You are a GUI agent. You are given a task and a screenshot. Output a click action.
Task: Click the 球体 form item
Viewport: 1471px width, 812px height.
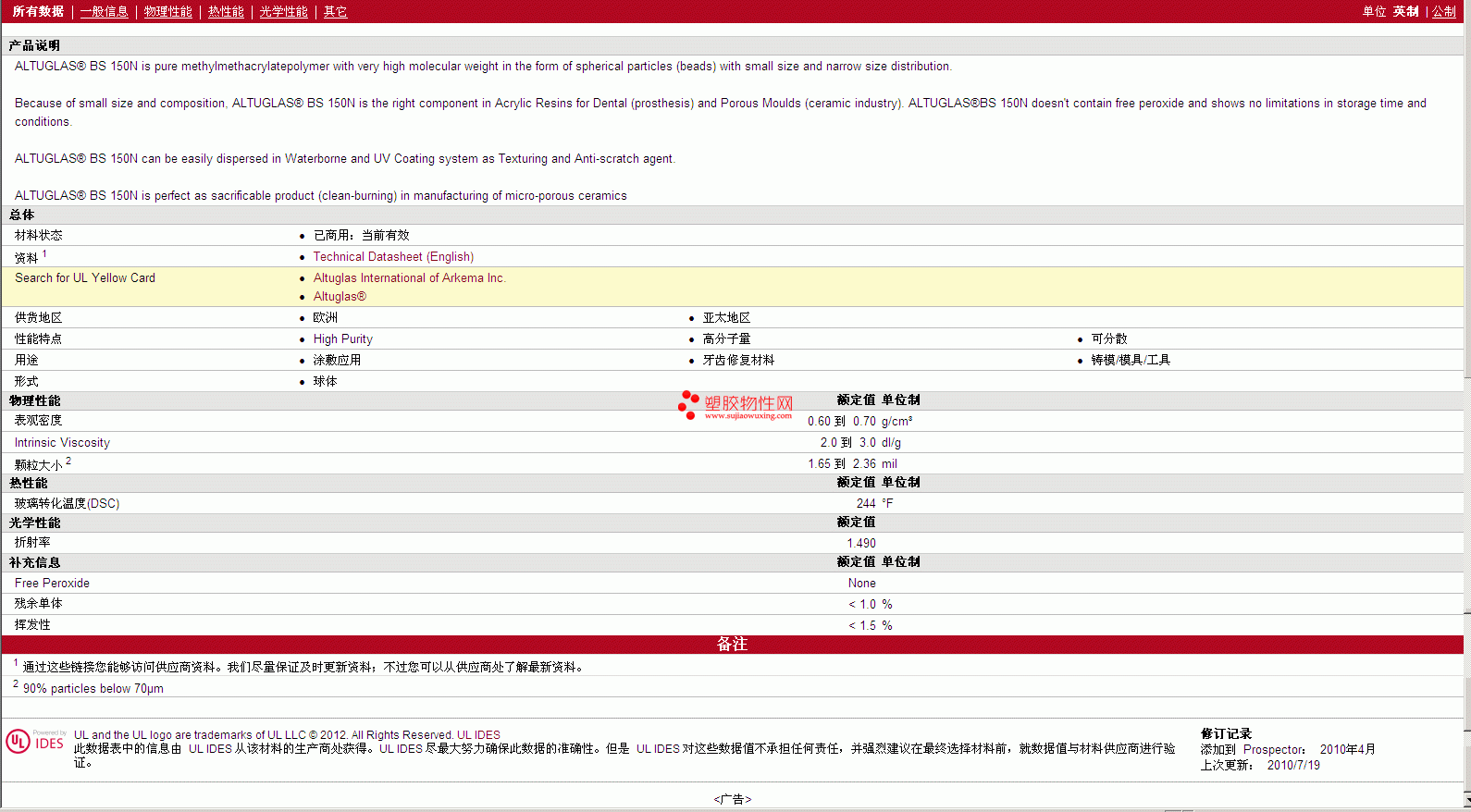(325, 381)
